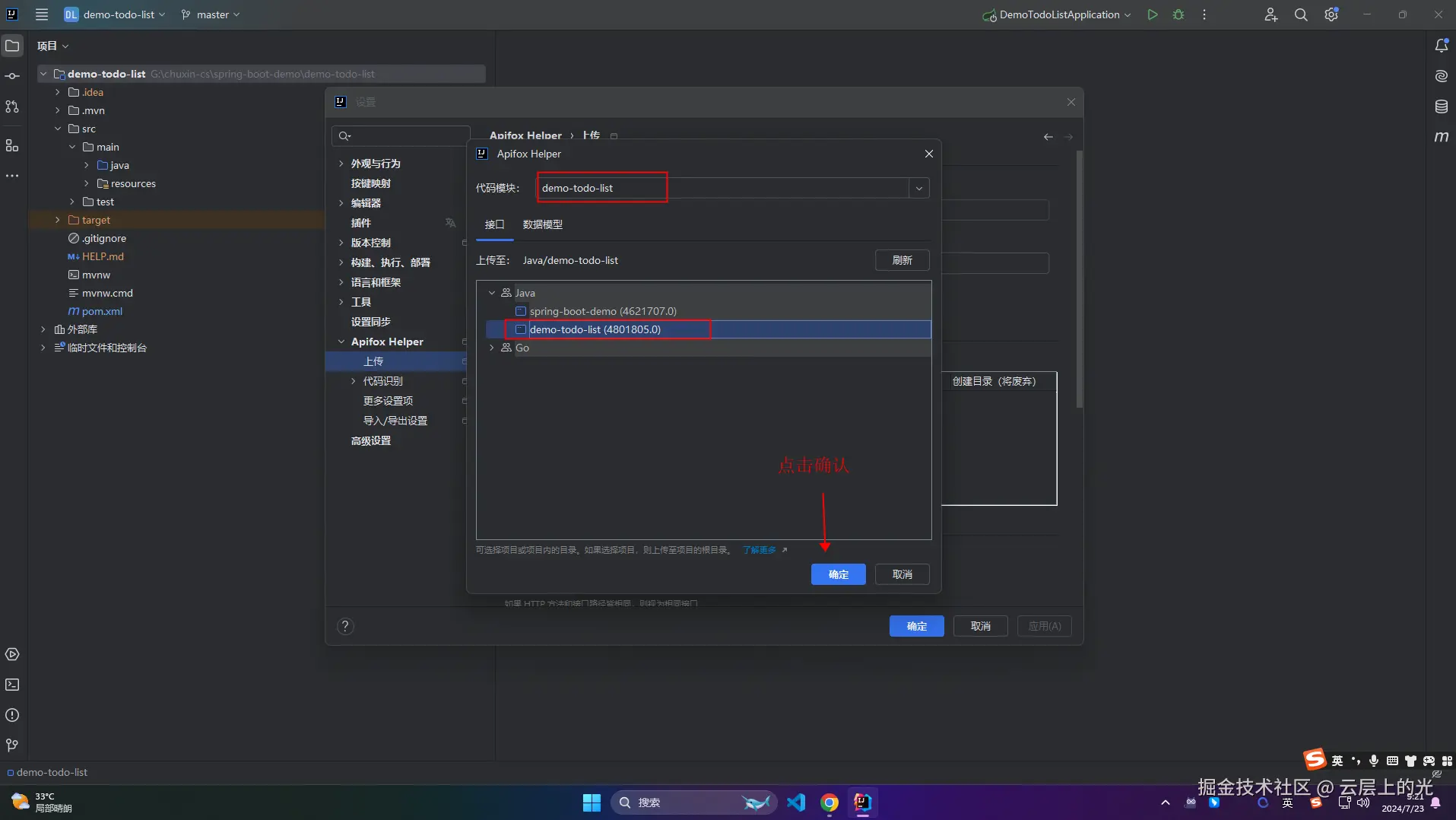Close the Apifox Helper dialog
The image size is (1456, 820).
click(x=929, y=154)
